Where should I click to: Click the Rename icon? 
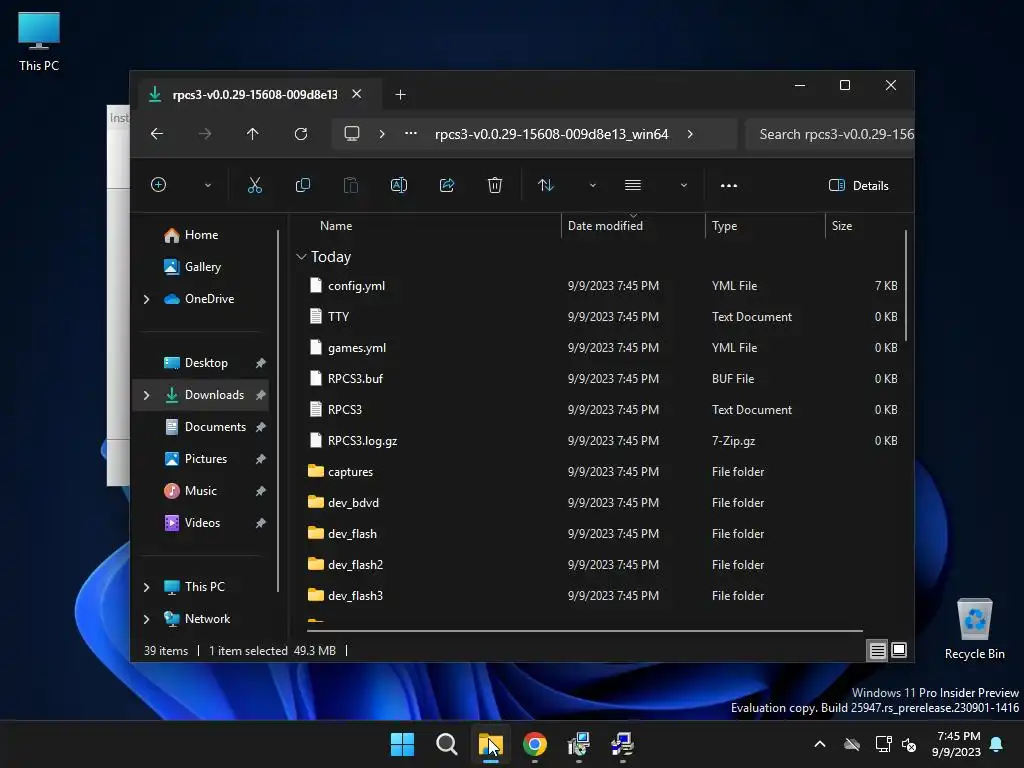(399, 185)
